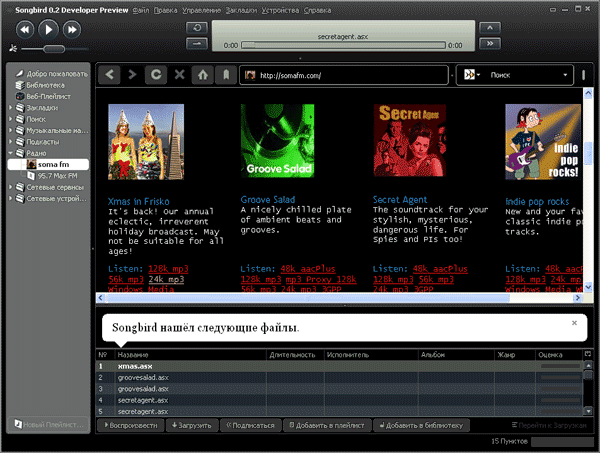Create a playlist with Новый Плейлист
This screenshot has height=453, width=600.
[49, 424]
